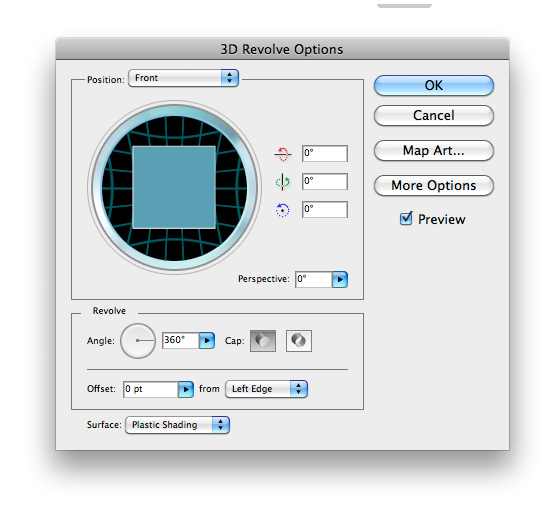Show More Options in the dialog
This screenshot has height=508, width=558.
[x=434, y=185]
